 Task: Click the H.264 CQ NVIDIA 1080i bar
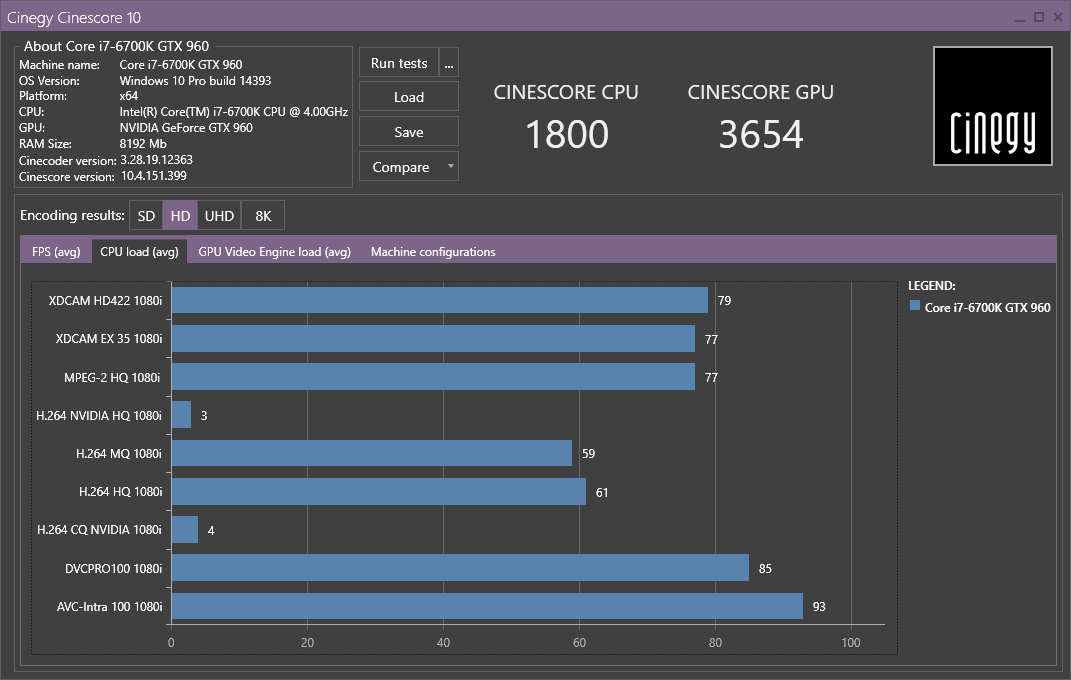coord(185,530)
